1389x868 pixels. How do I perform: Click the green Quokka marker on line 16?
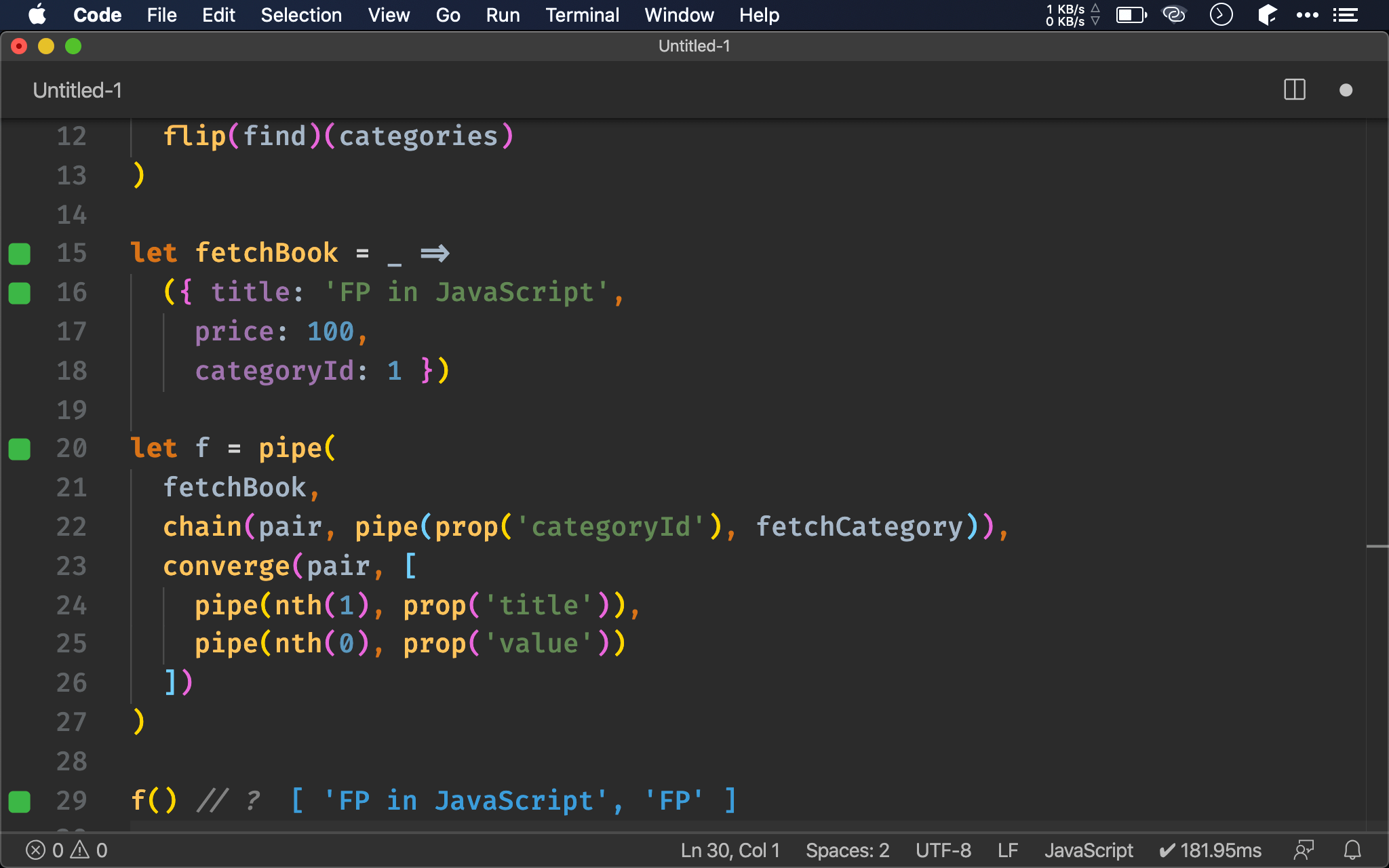tap(20, 293)
